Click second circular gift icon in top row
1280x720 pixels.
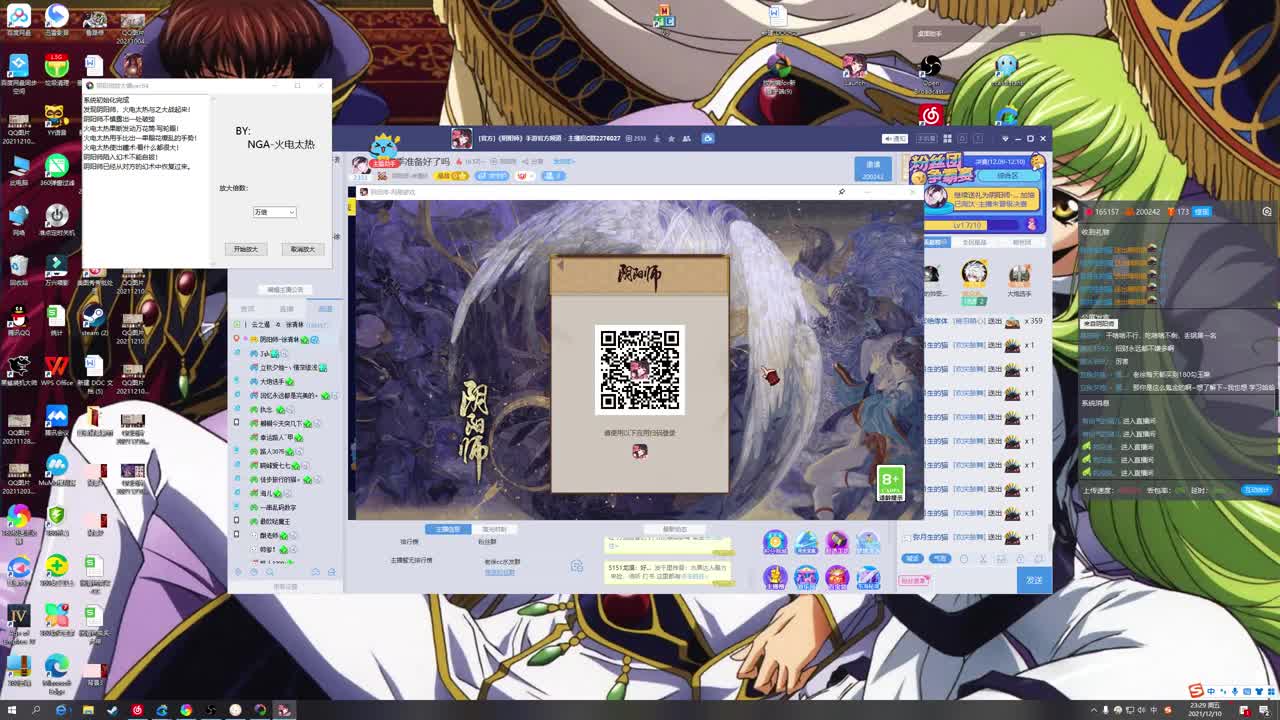(806, 542)
